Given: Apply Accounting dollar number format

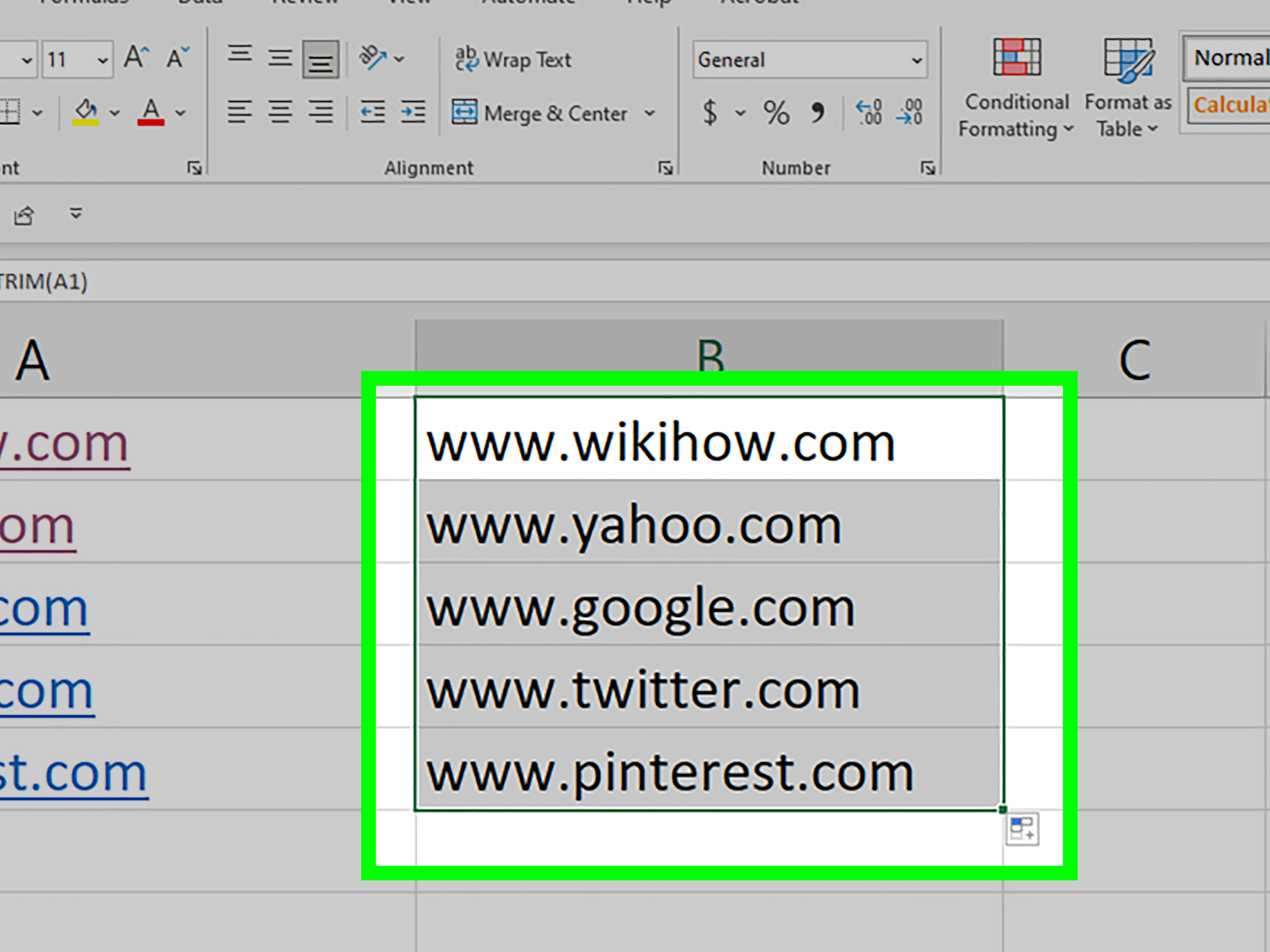Looking at the screenshot, I should click(710, 113).
